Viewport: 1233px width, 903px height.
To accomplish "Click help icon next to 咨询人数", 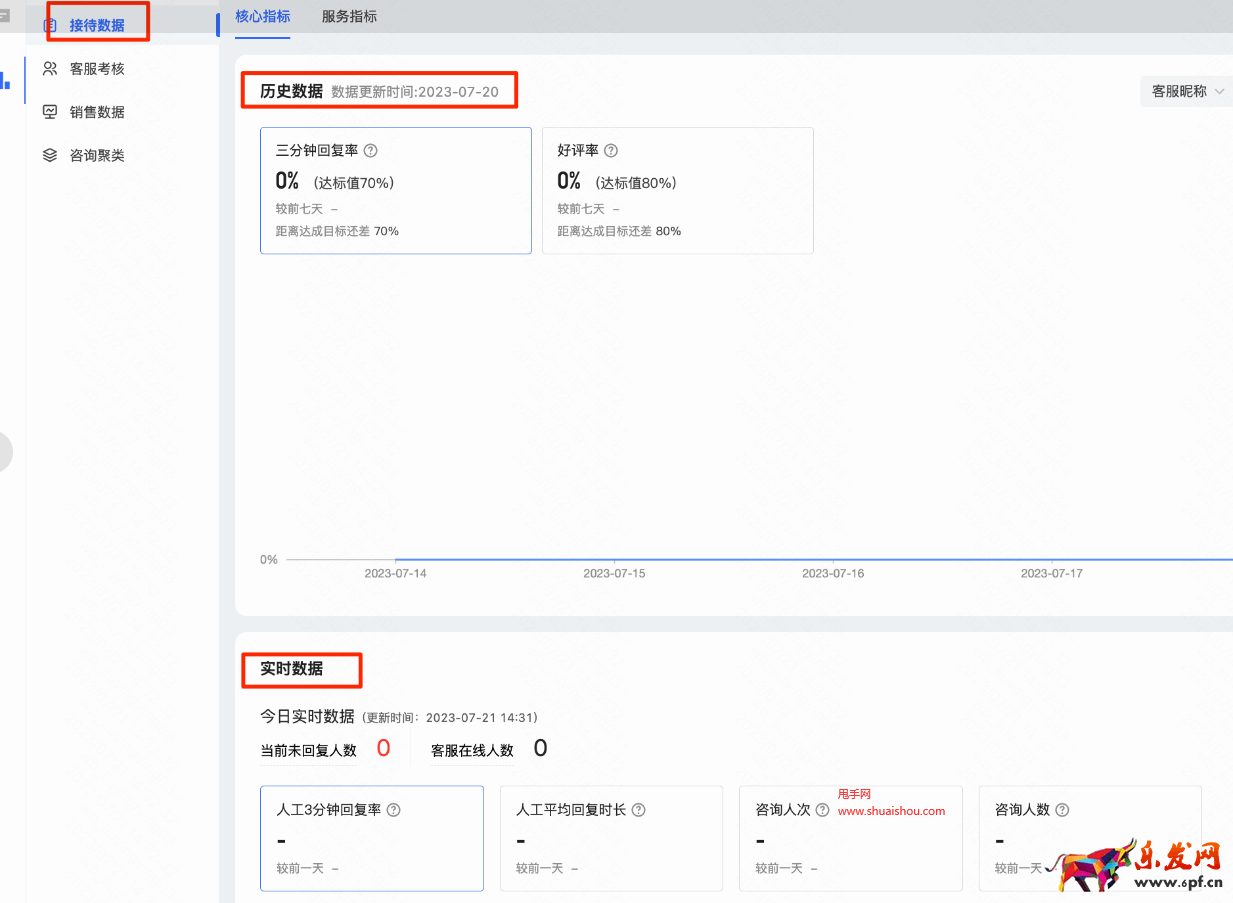I will [x=1062, y=810].
